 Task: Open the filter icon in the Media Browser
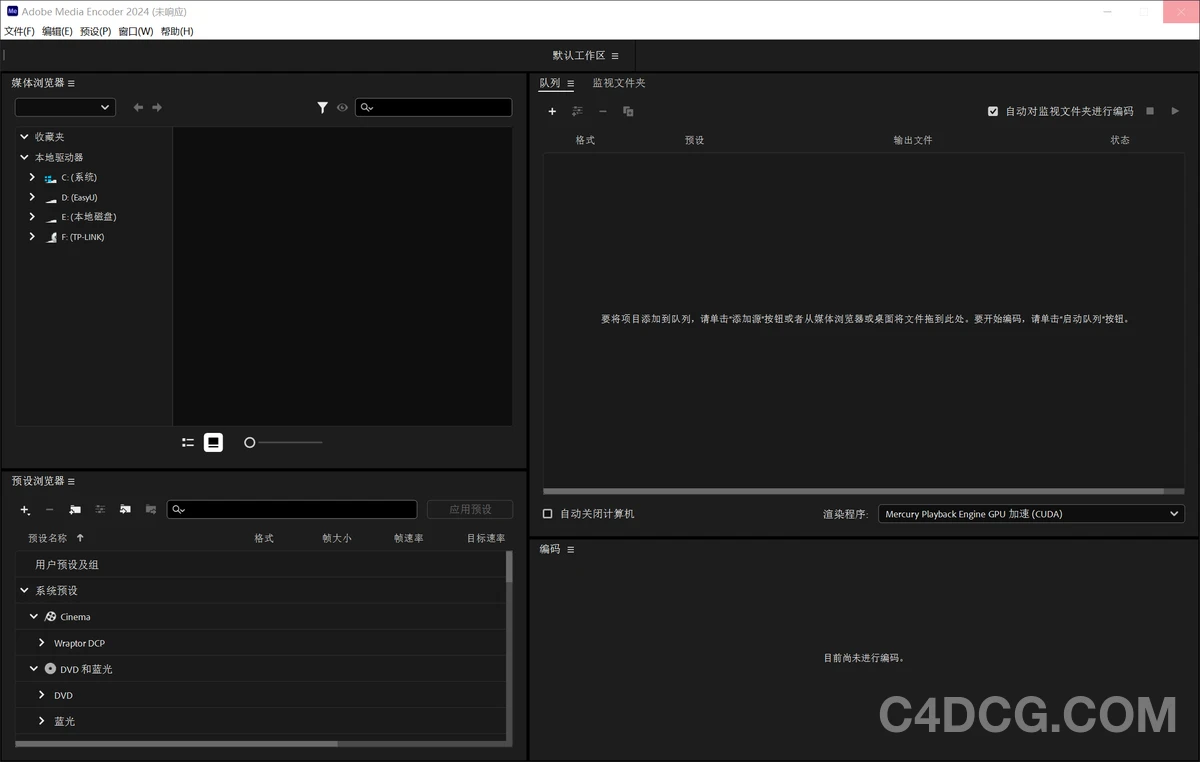[322, 107]
